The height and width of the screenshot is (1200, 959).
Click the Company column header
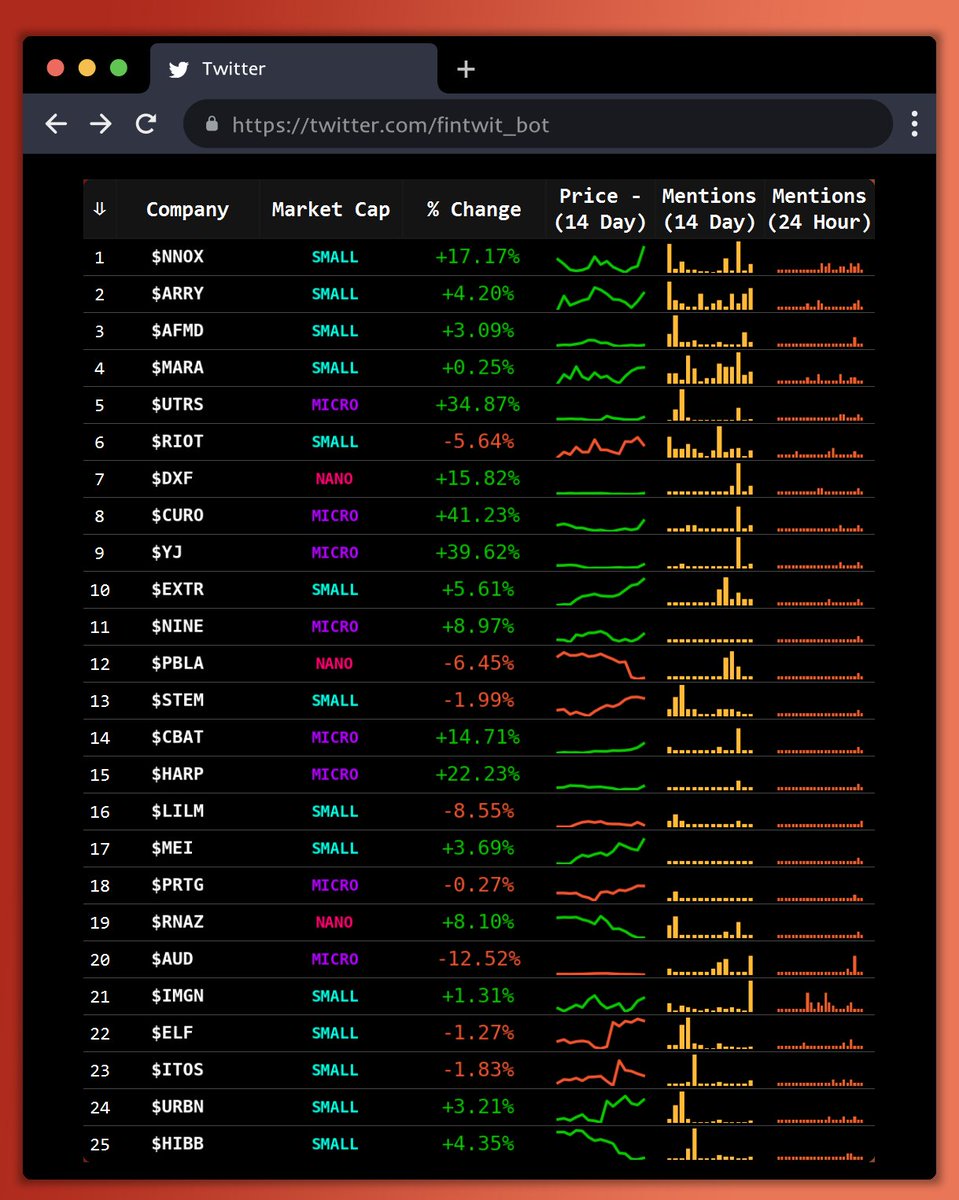coord(187,209)
